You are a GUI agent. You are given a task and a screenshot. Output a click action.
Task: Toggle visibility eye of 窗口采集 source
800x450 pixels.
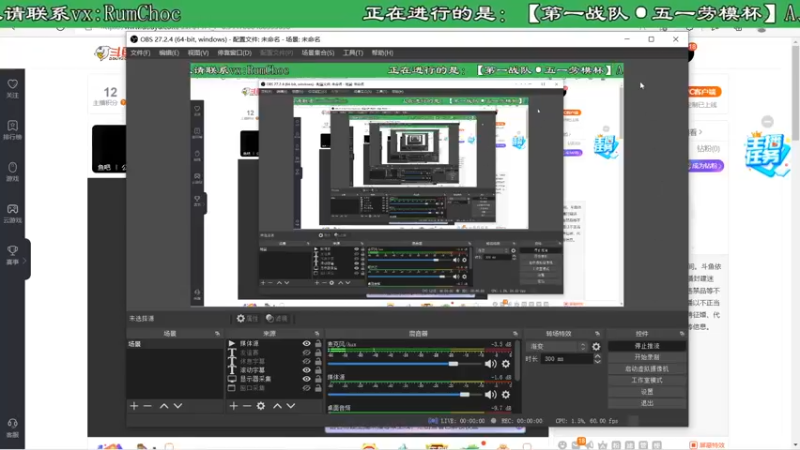(306, 388)
